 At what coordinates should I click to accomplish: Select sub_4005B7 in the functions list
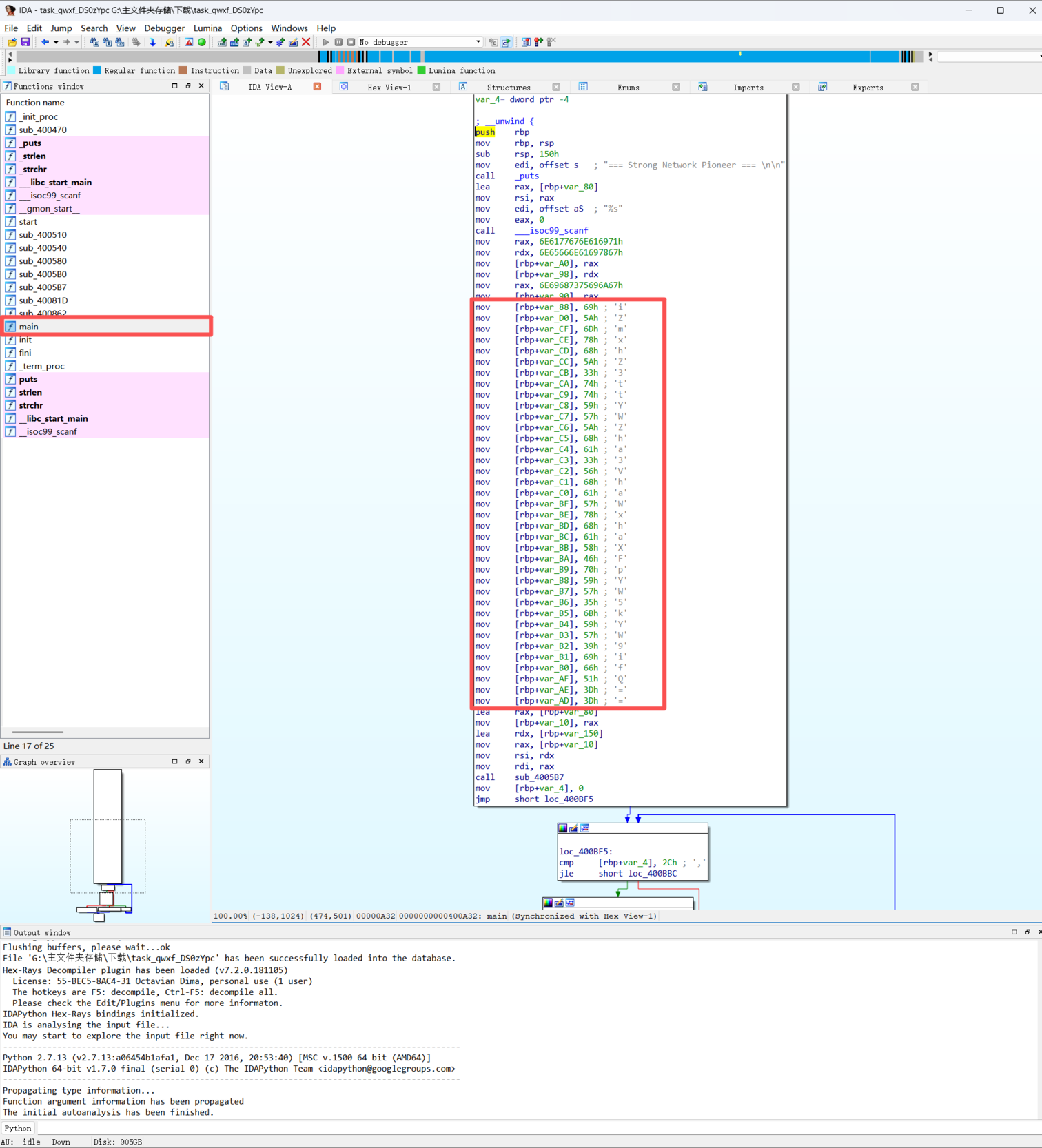point(43,287)
